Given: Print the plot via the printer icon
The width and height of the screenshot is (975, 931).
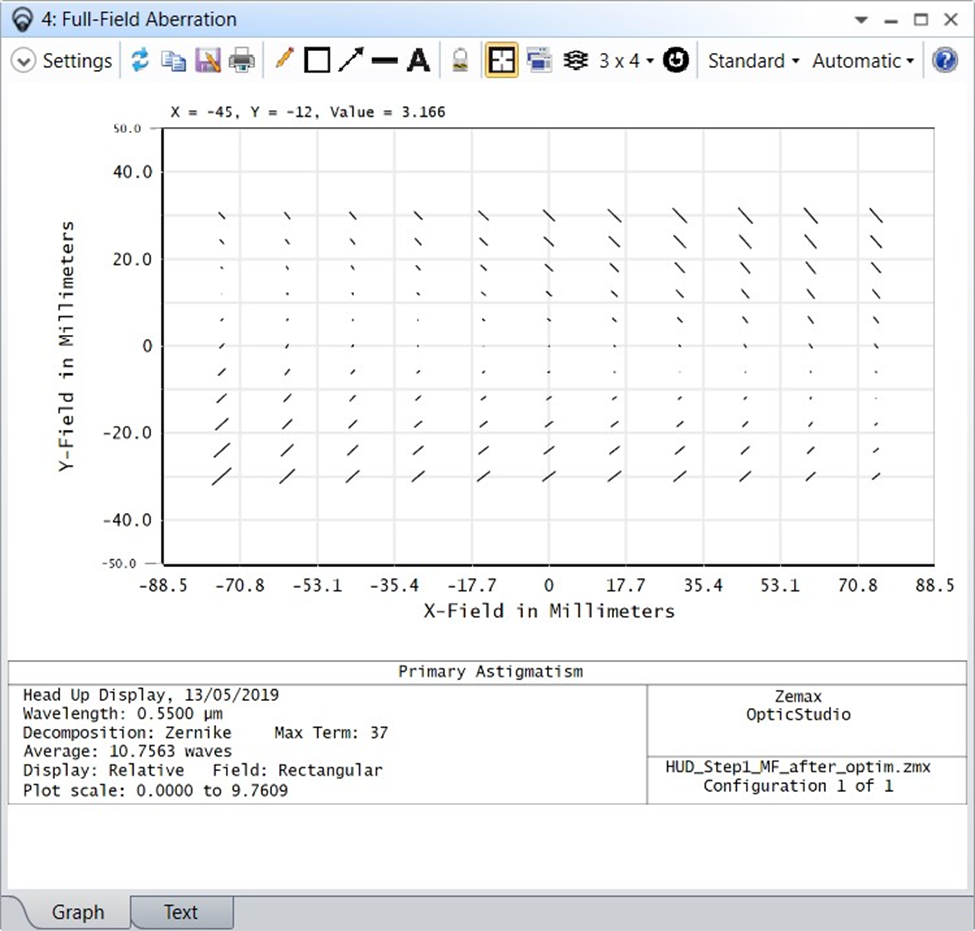Looking at the screenshot, I should (x=241, y=61).
